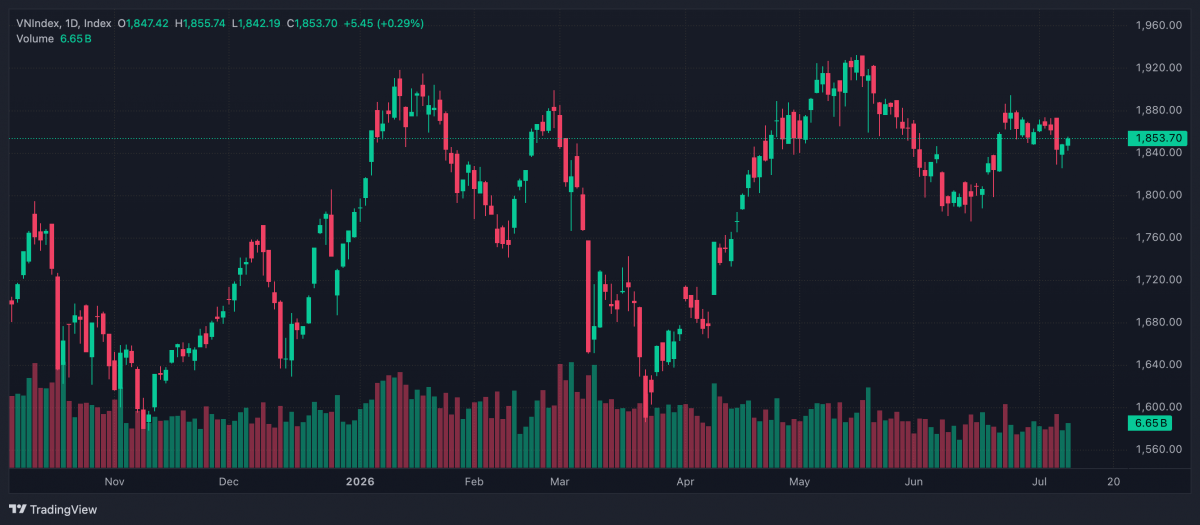Select the VNIndex, 1D, Index symbol title
Viewport: 1200px width, 525px height.
(x=64, y=22)
